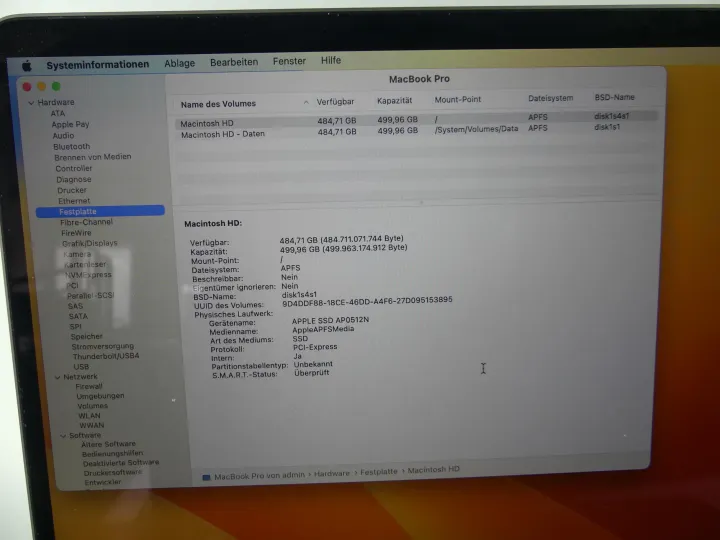
Task: Sort by Name des Volumes column
Action: click(x=218, y=104)
